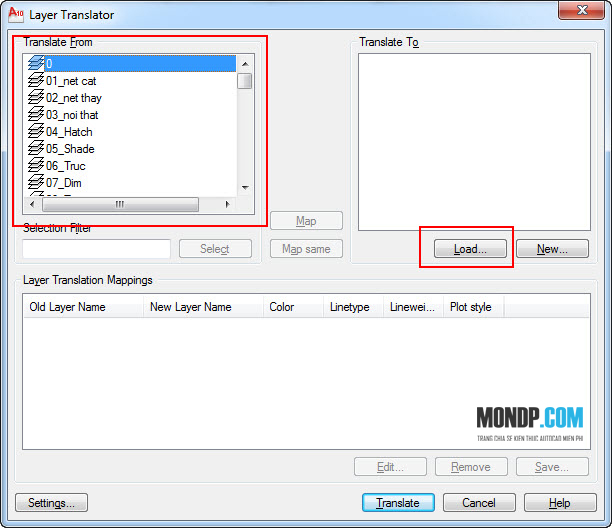The width and height of the screenshot is (612, 528).
Task: Select the 06_Truc layer
Action: point(65,166)
